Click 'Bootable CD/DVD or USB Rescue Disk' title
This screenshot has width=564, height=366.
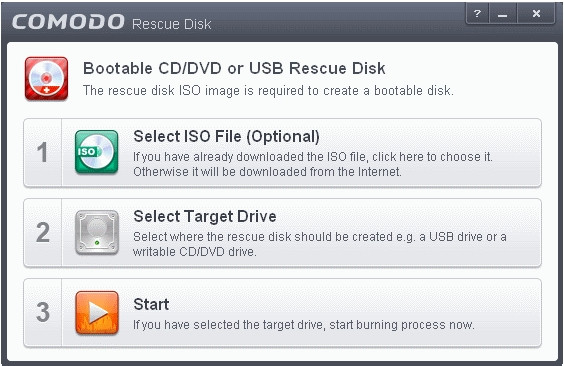pos(234,68)
